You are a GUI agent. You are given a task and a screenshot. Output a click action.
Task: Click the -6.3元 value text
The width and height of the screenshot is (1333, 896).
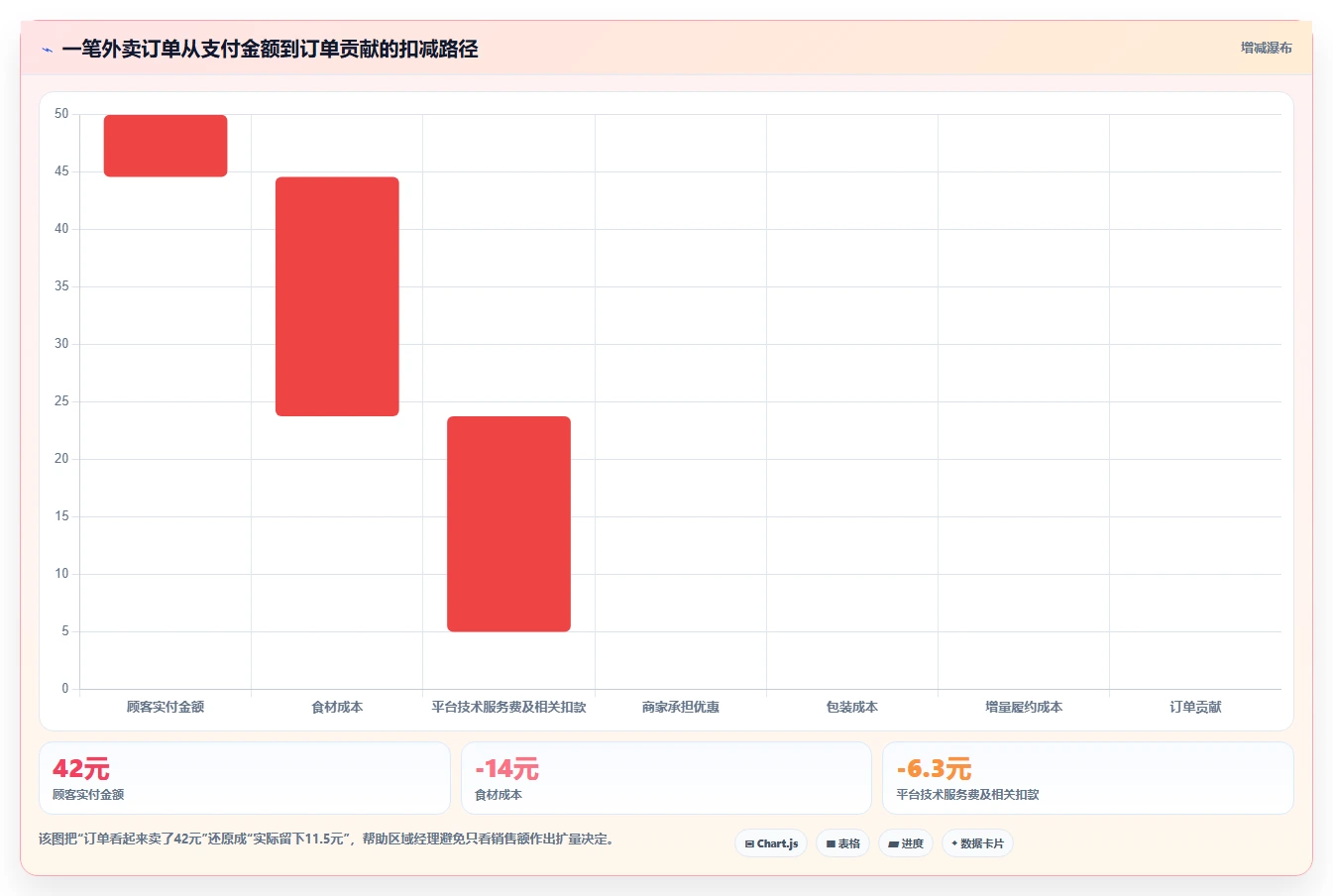click(934, 768)
